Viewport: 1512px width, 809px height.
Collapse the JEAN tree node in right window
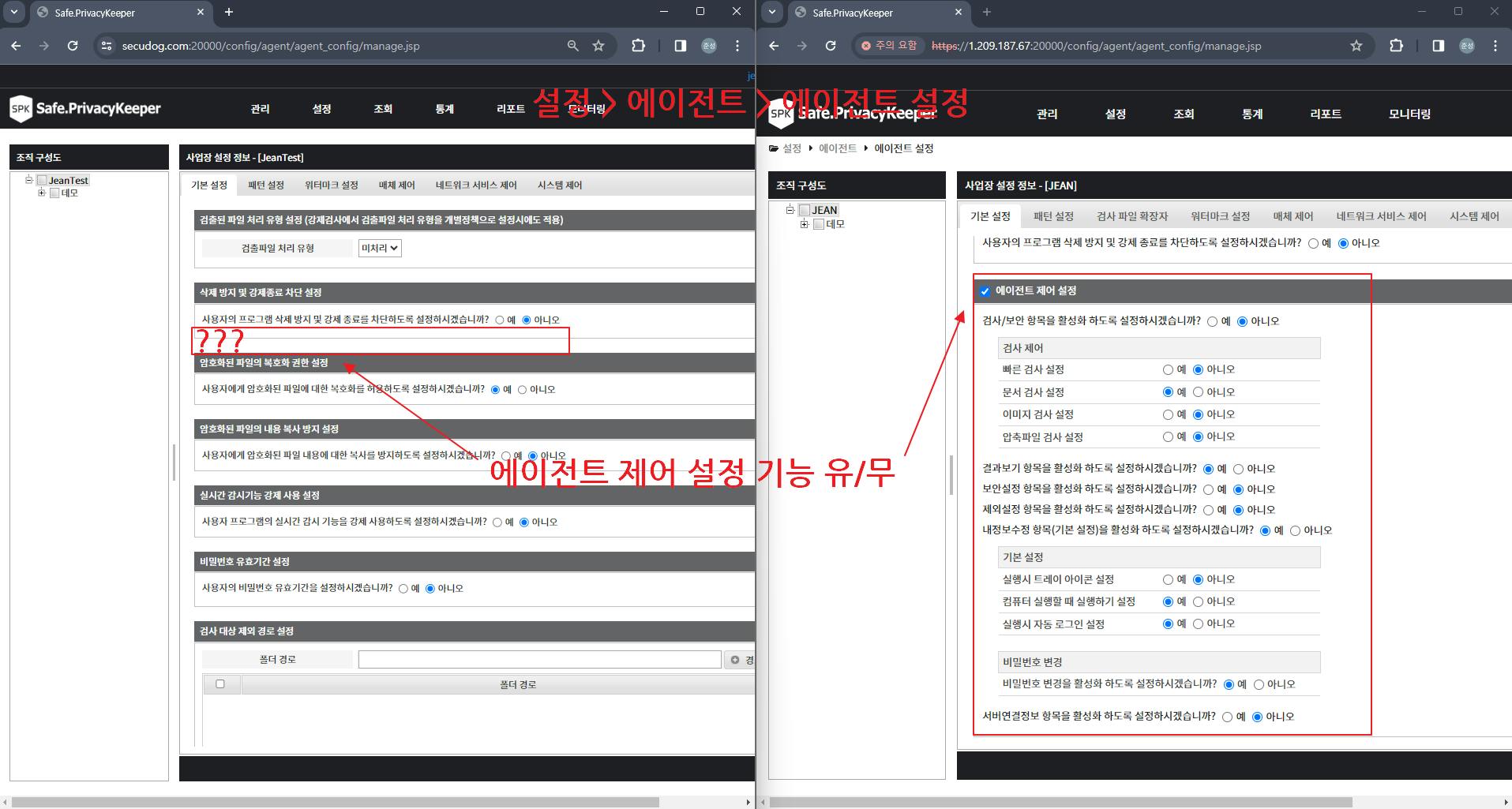[x=790, y=209]
